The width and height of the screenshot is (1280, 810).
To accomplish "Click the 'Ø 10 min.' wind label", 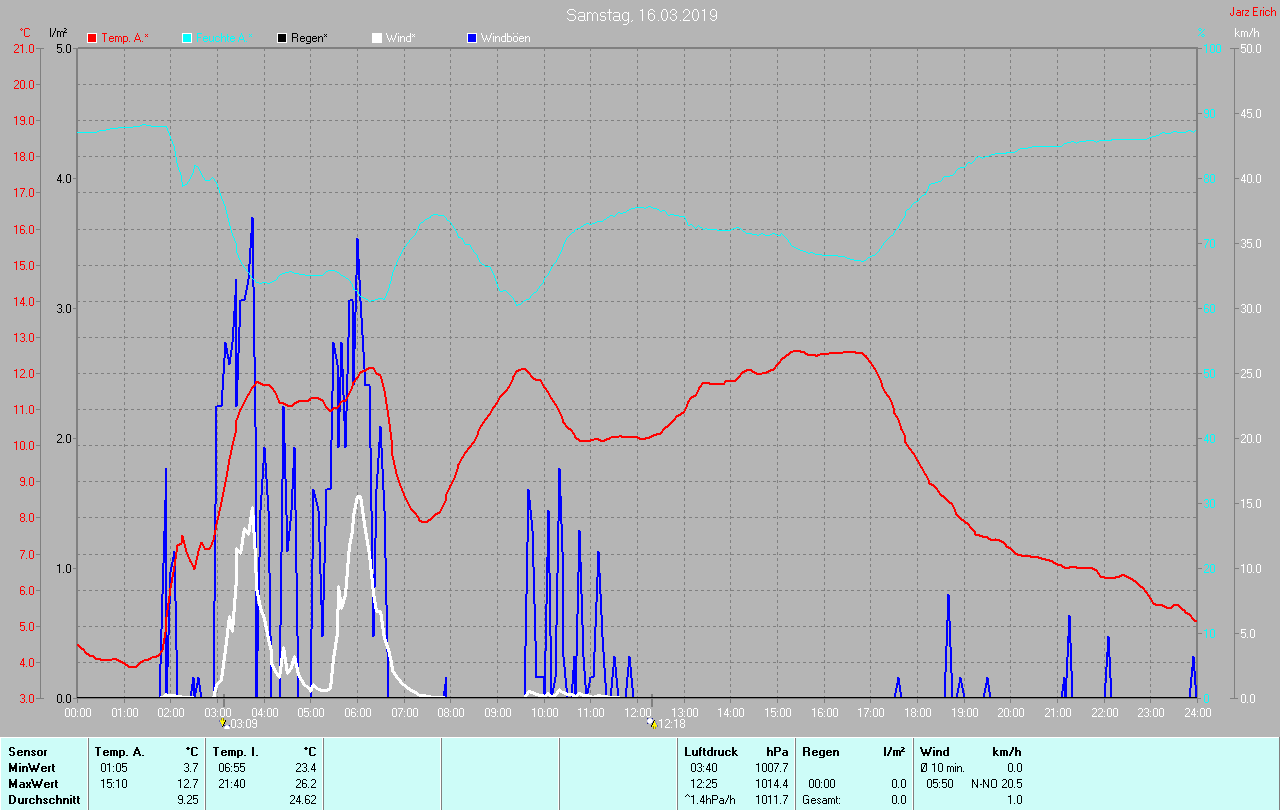I will point(942,767).
